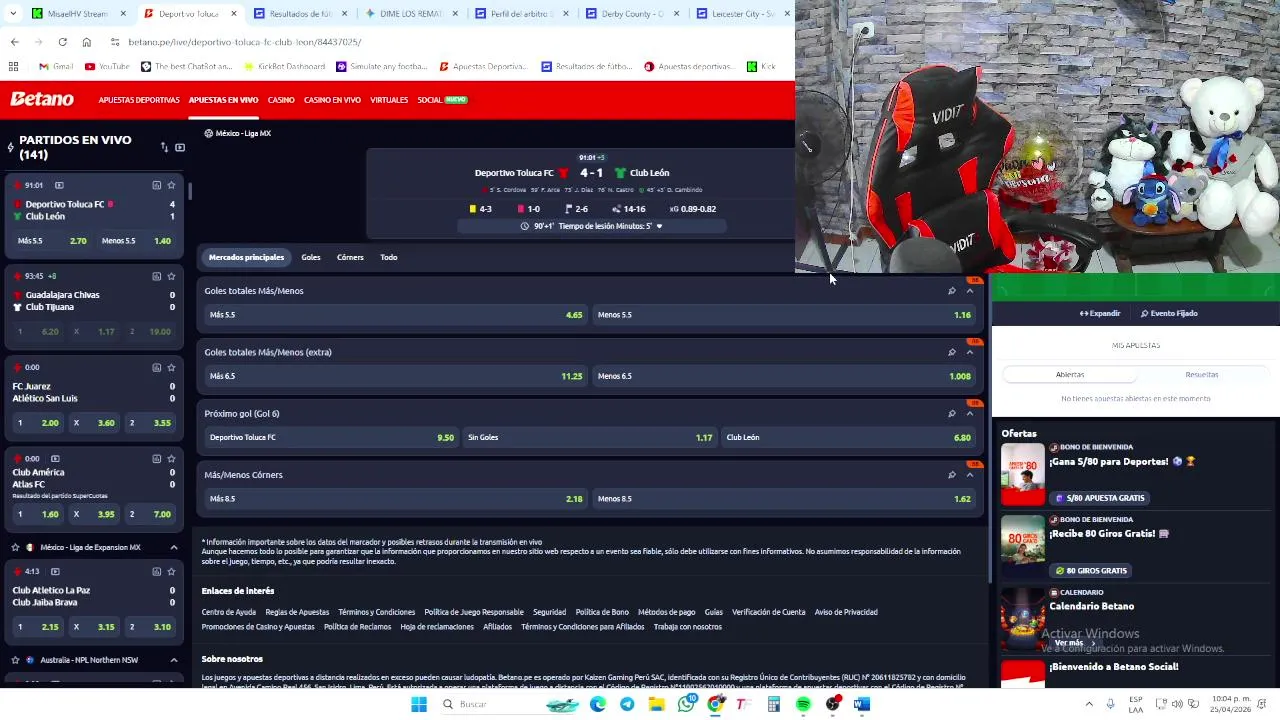The height and width of the screenshot is (720, 1280).
Task: Open the Windows Start menu
Action: click(x=419, y=704)
